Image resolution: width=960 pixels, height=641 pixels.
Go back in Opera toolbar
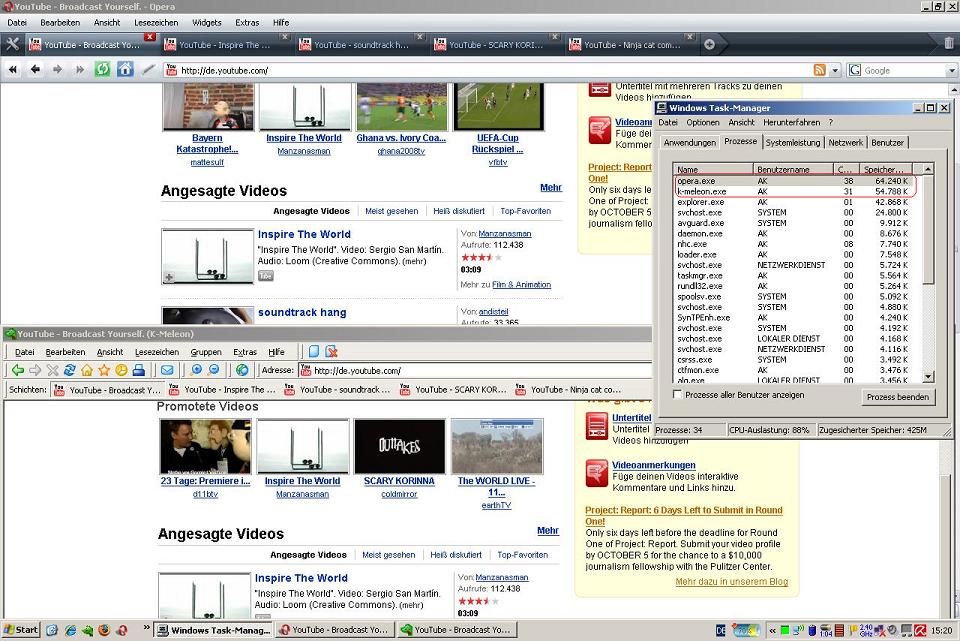click(35, 70)
